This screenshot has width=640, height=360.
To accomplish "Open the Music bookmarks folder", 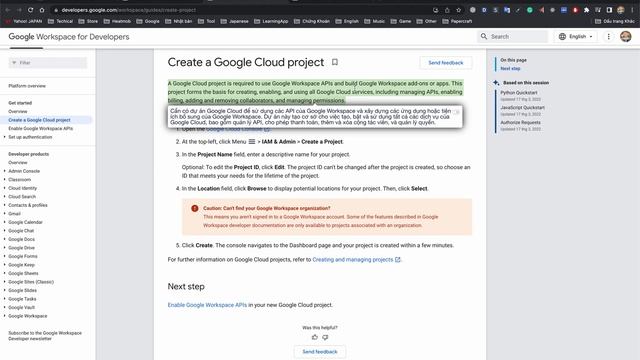I will (375, 21).
